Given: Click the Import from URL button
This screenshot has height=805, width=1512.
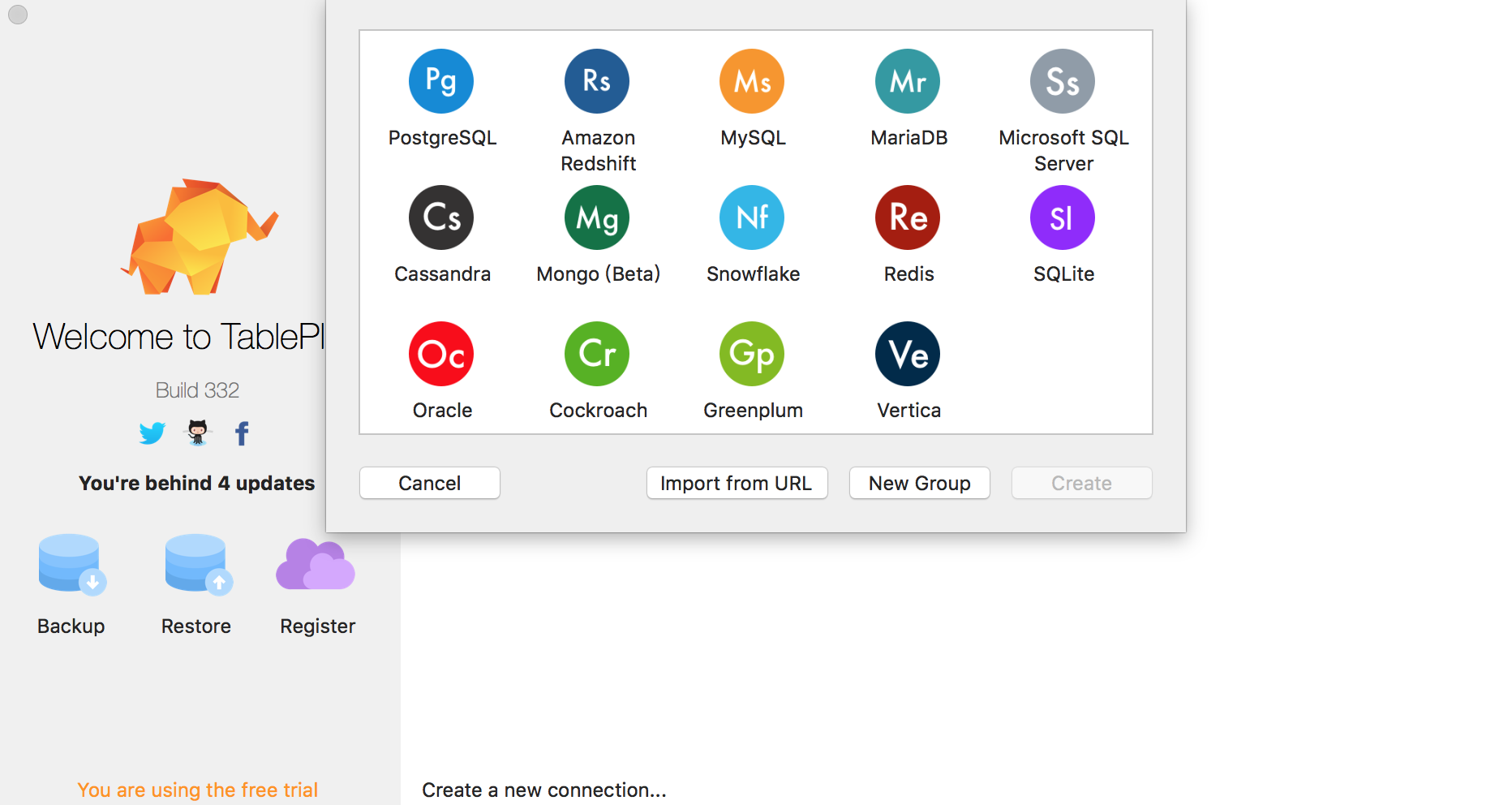Looking at the screenshot, I should 737,483.
